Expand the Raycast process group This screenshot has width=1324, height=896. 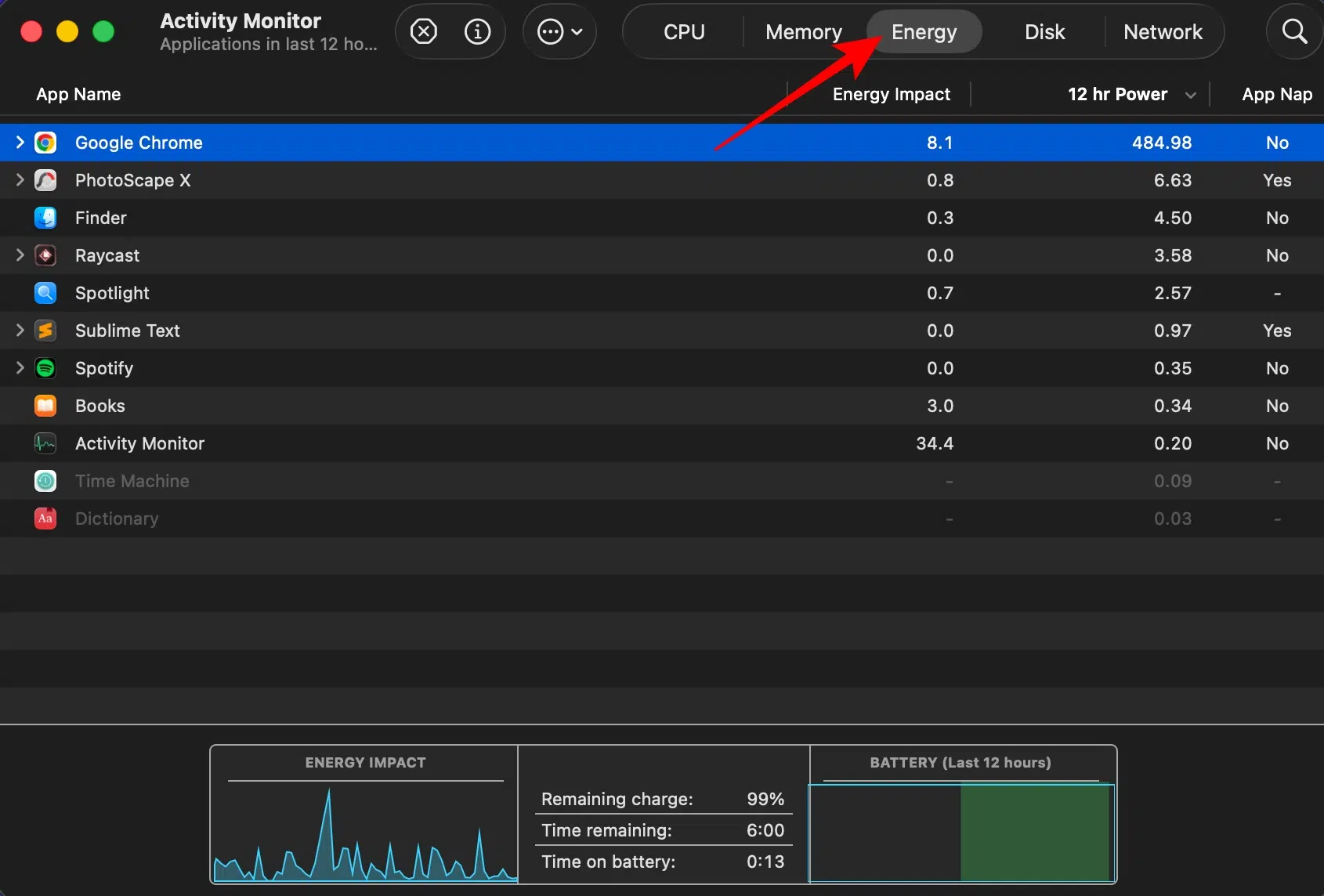click(20, 255)
